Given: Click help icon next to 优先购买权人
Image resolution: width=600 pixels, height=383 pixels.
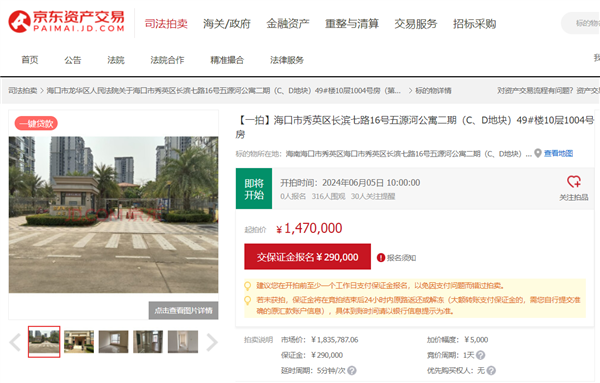Looking at the screenshot, I should 491,370.
